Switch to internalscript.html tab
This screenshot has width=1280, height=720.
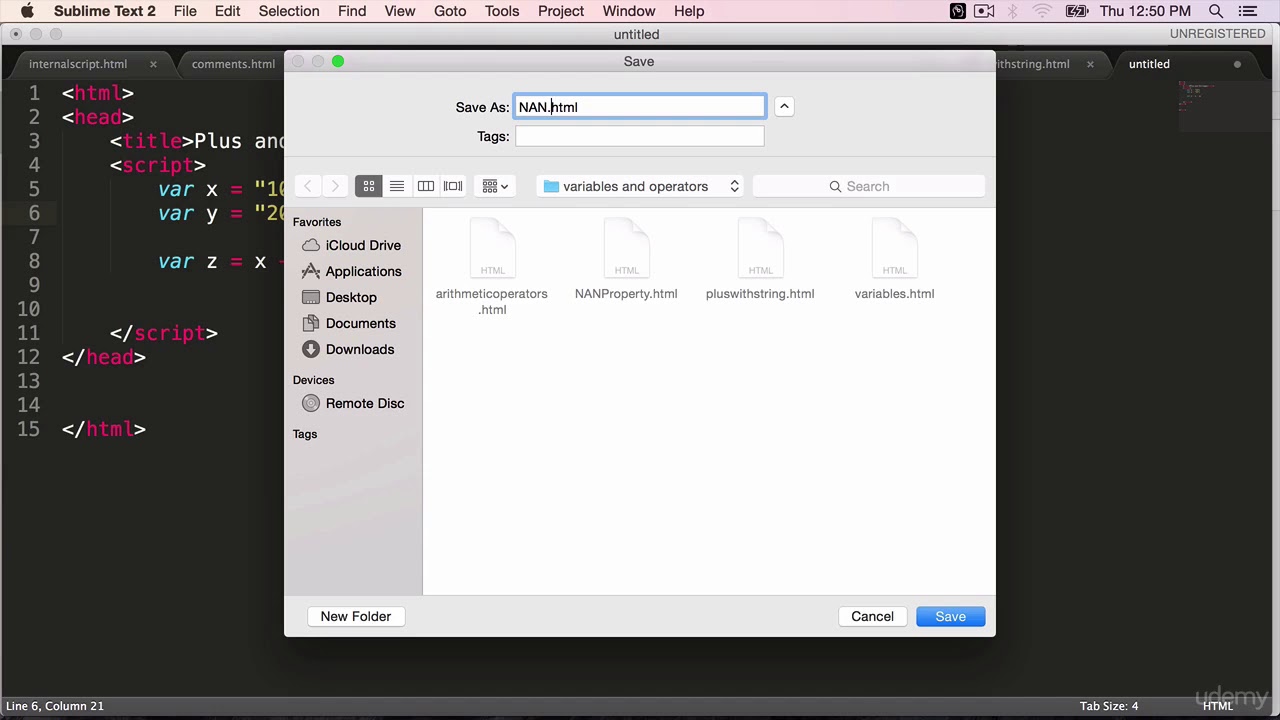pos(78,64)
